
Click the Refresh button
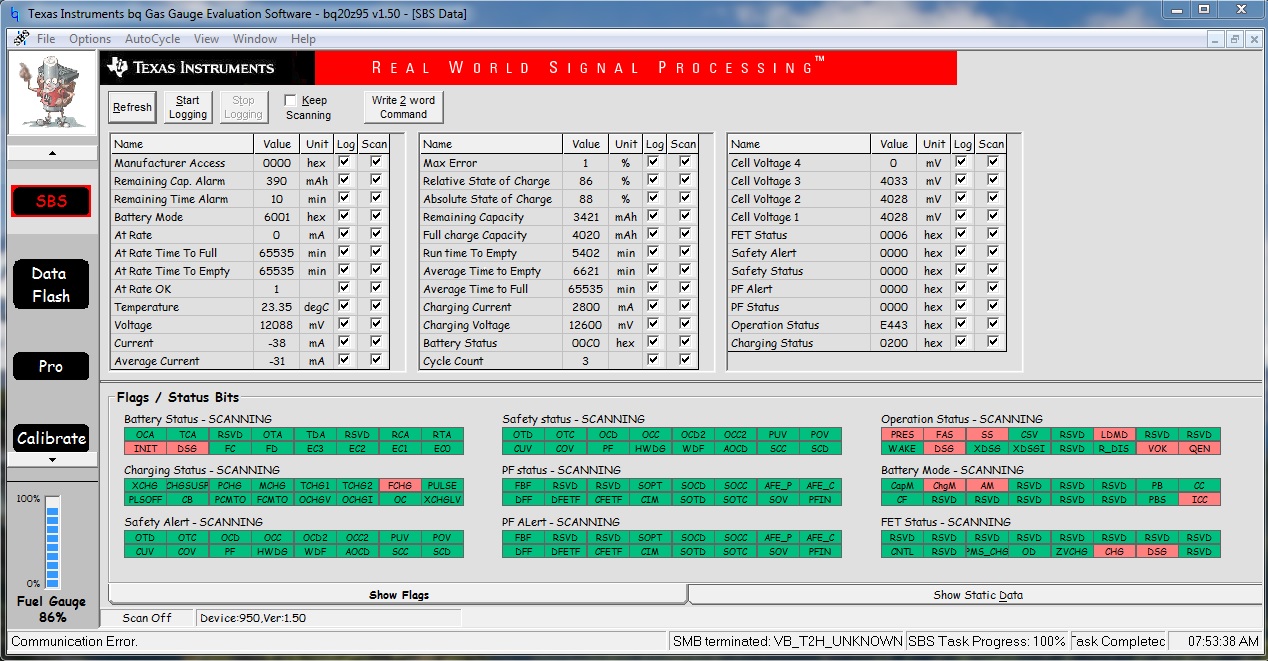(132, 107)
